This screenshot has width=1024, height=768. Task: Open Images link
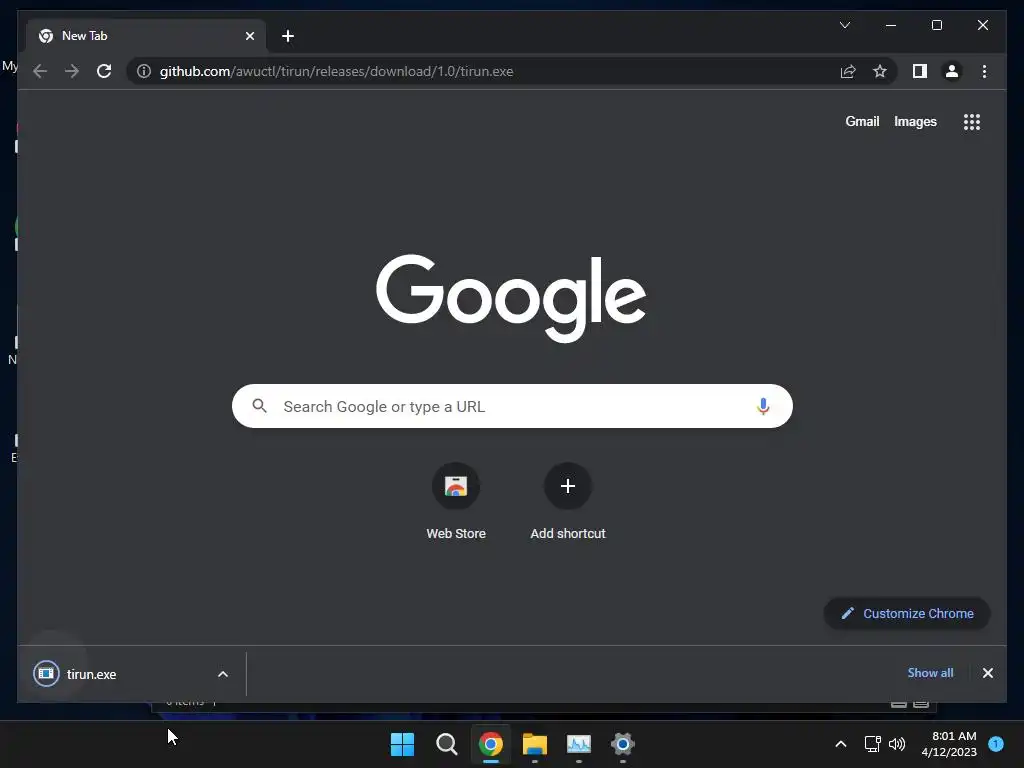pyautogui.click(x=915, y=121)
